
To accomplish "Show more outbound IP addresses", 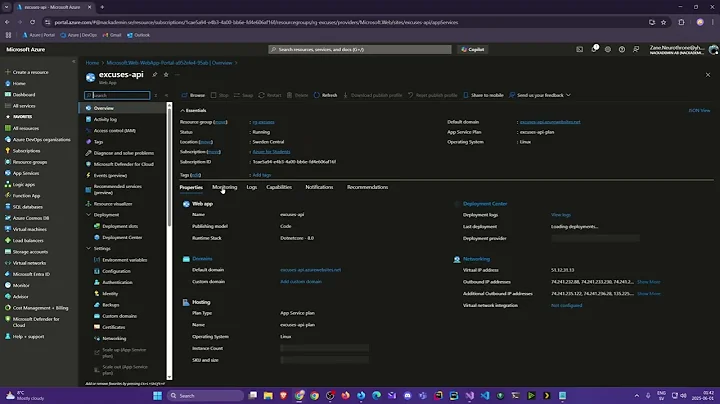I will pyautogui.click(x=648, y=282).
